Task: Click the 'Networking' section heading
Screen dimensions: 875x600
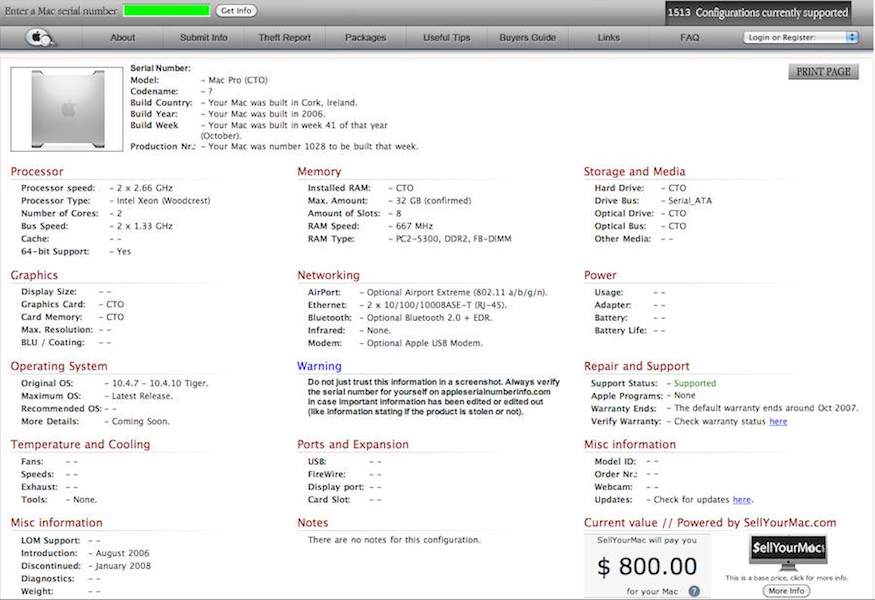Action: click(x=328, y=275)
